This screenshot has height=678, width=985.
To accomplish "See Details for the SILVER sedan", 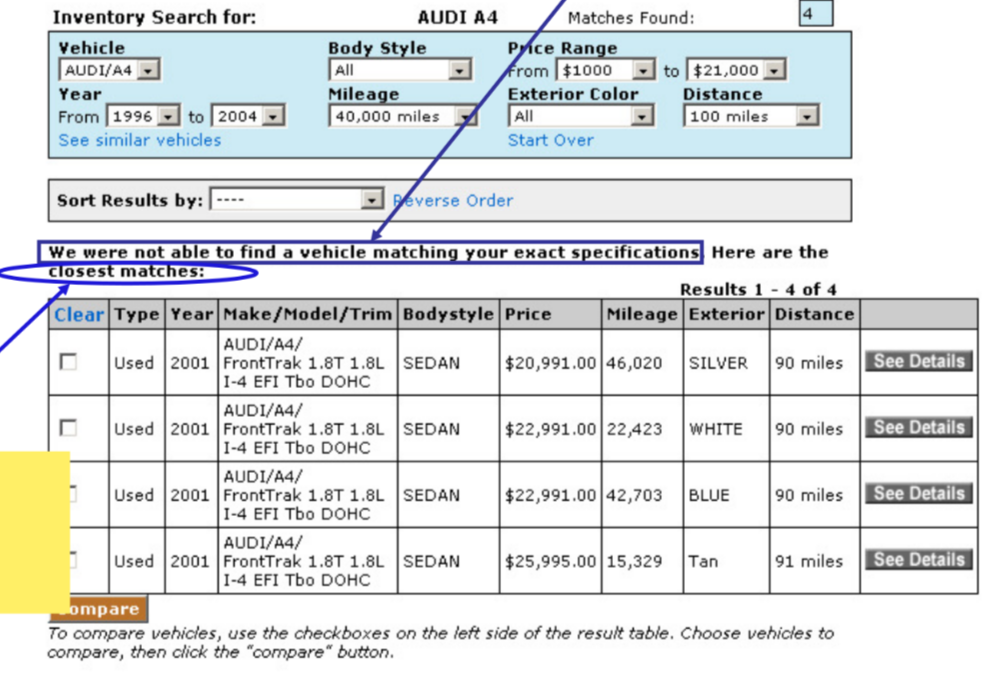I will [919, 361].
